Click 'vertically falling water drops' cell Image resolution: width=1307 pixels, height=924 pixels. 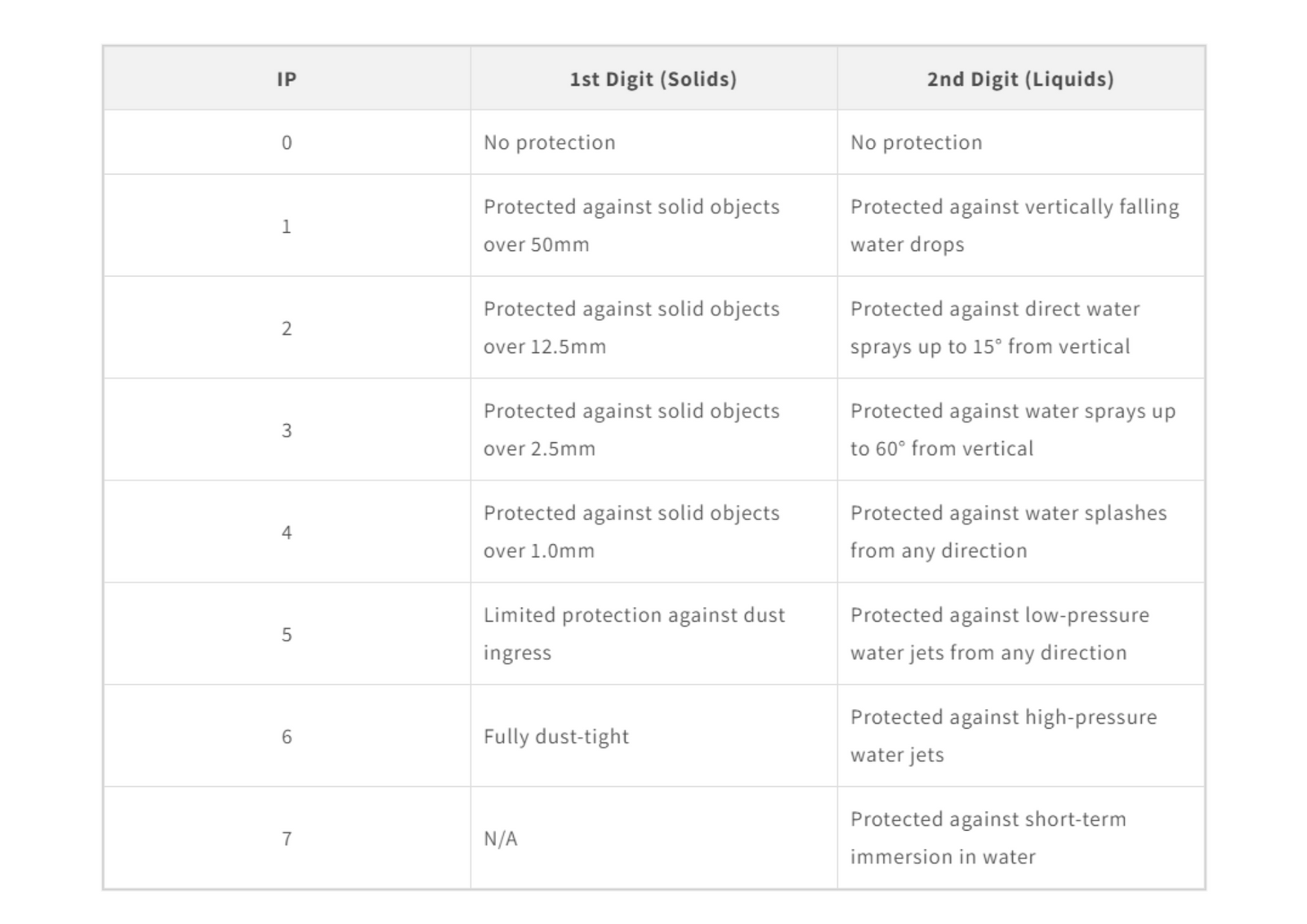coord(1014,225)
